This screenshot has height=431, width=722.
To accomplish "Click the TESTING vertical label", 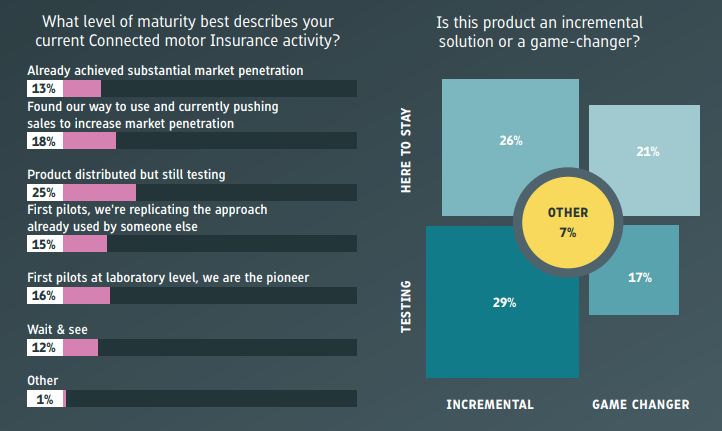I will coord(406,307).
